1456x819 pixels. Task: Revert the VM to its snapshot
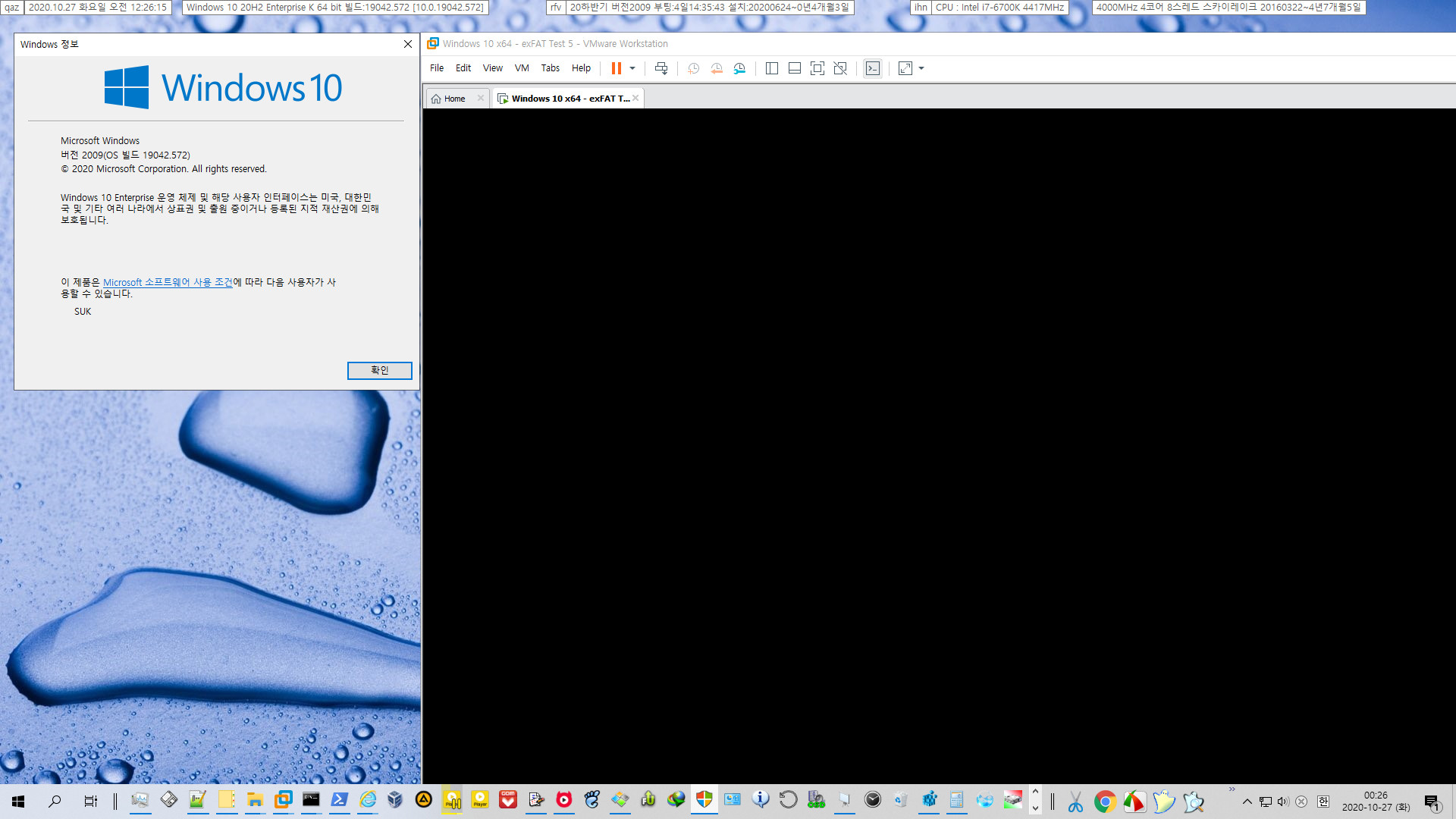(x=717, y=68)
